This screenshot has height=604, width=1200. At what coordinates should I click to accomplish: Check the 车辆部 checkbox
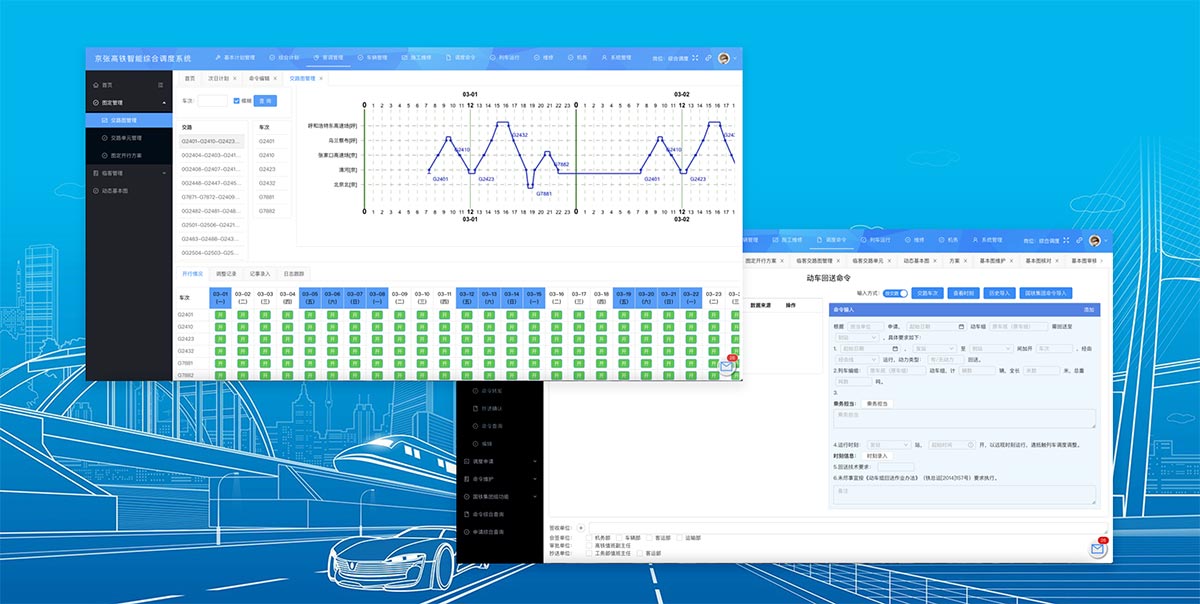[x=618, y=537]
